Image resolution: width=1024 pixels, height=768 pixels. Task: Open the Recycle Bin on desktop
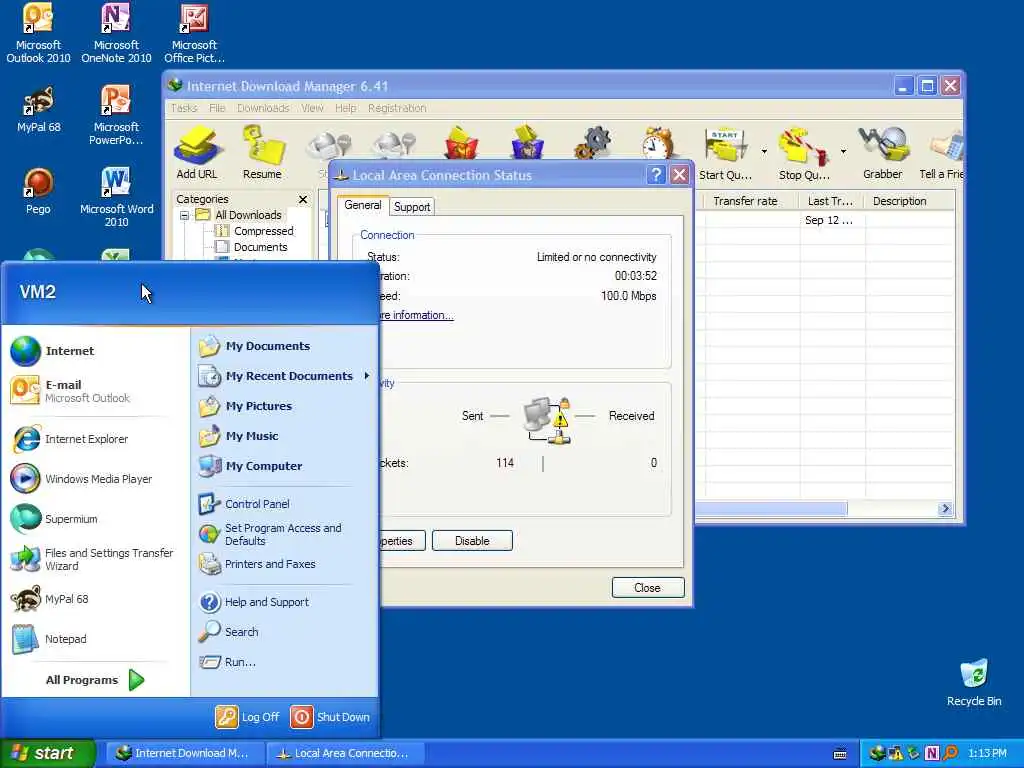click(974, 683)
